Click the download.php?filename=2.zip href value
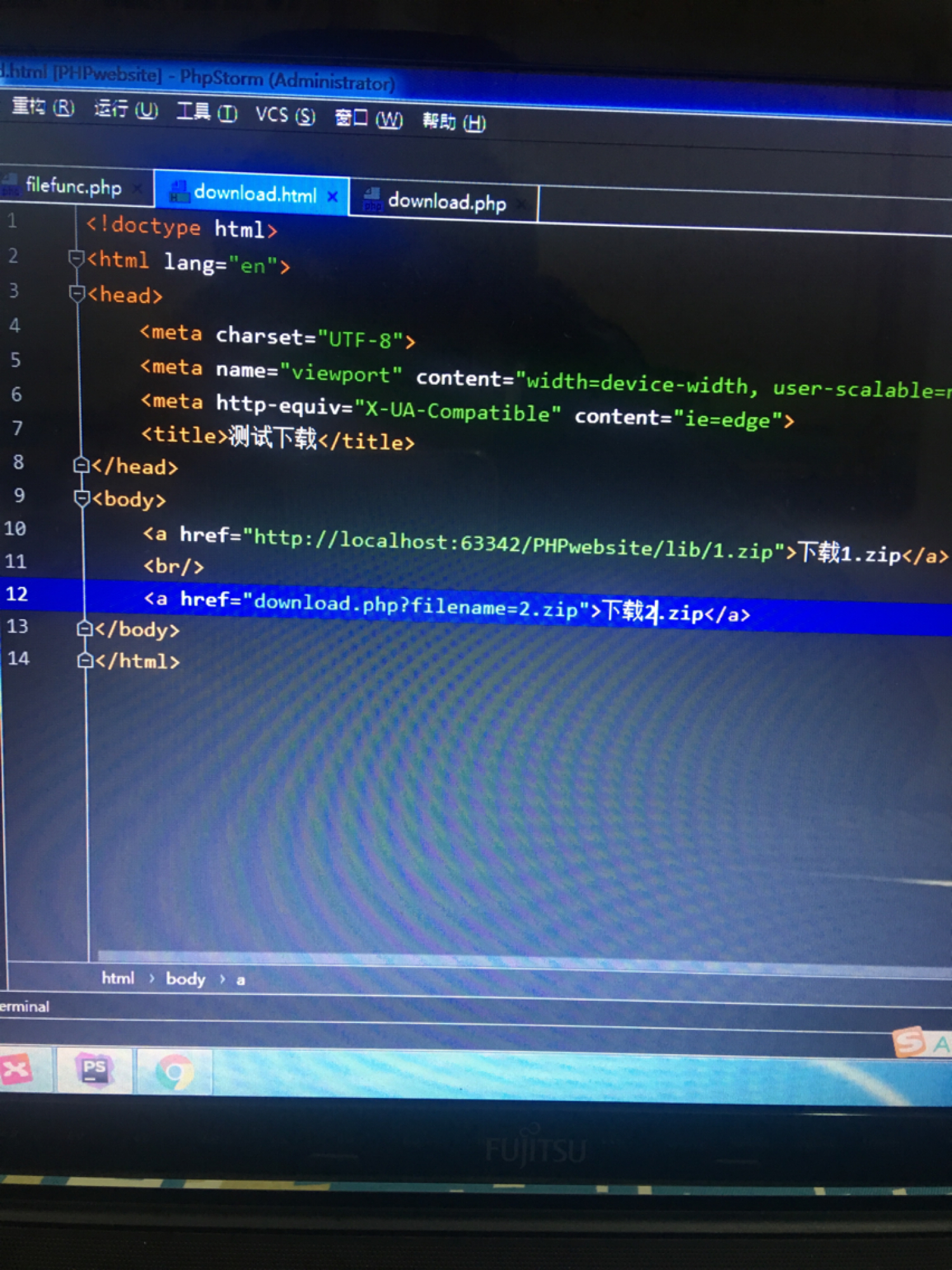Viewport: 952px width, 1270px height. pos(416,605)
